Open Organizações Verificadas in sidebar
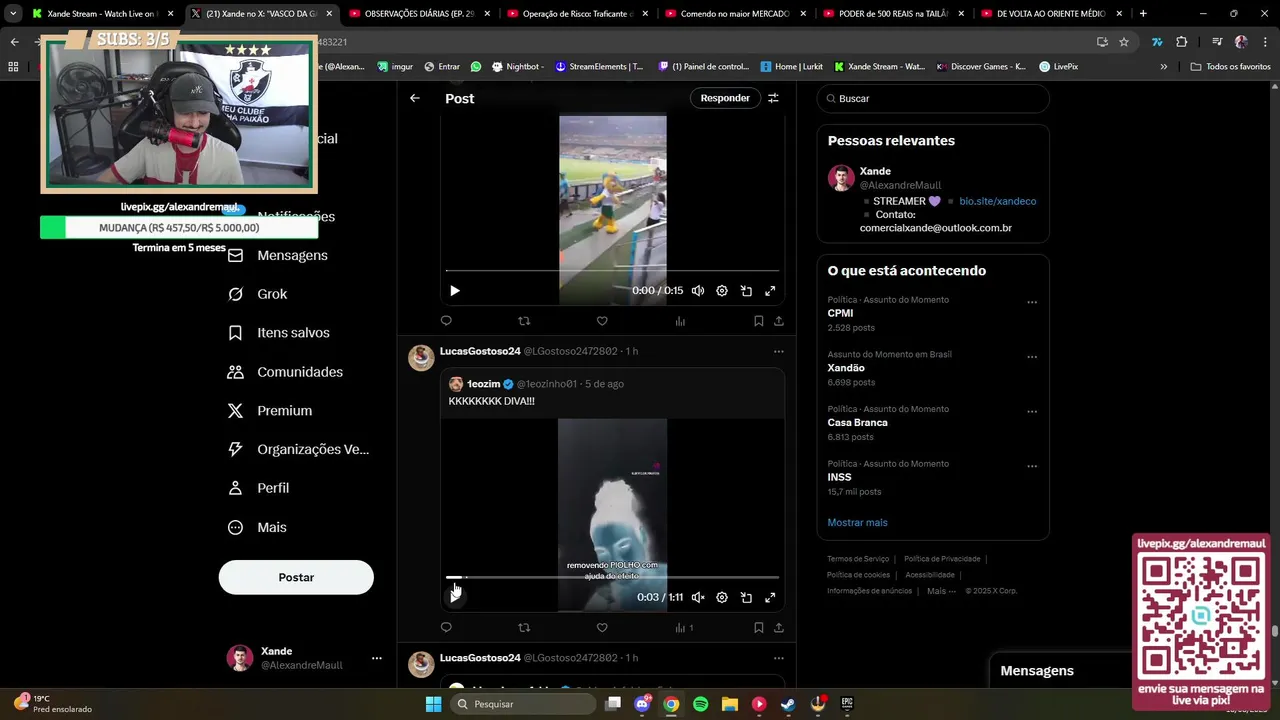 (299, 450)
